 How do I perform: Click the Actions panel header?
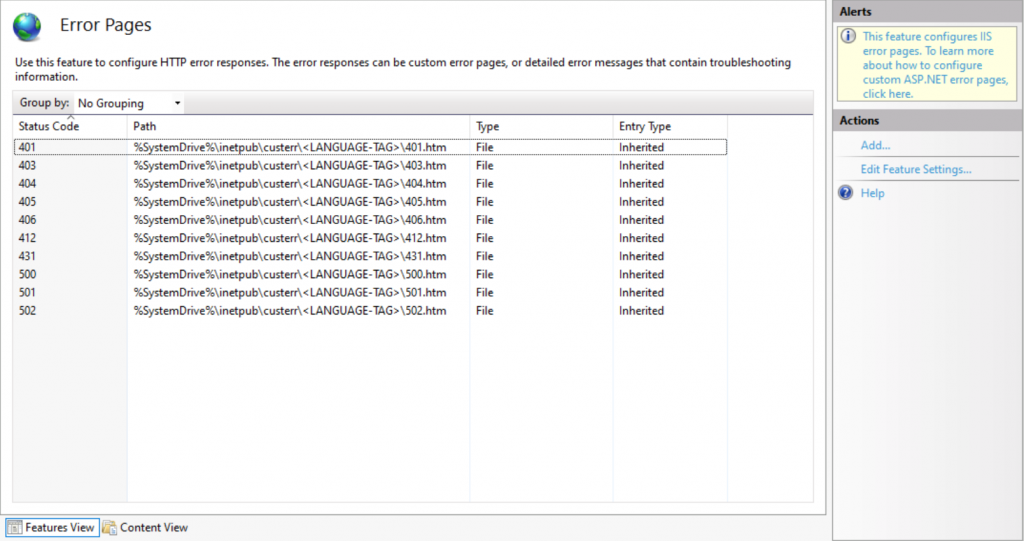coord(927,120)
